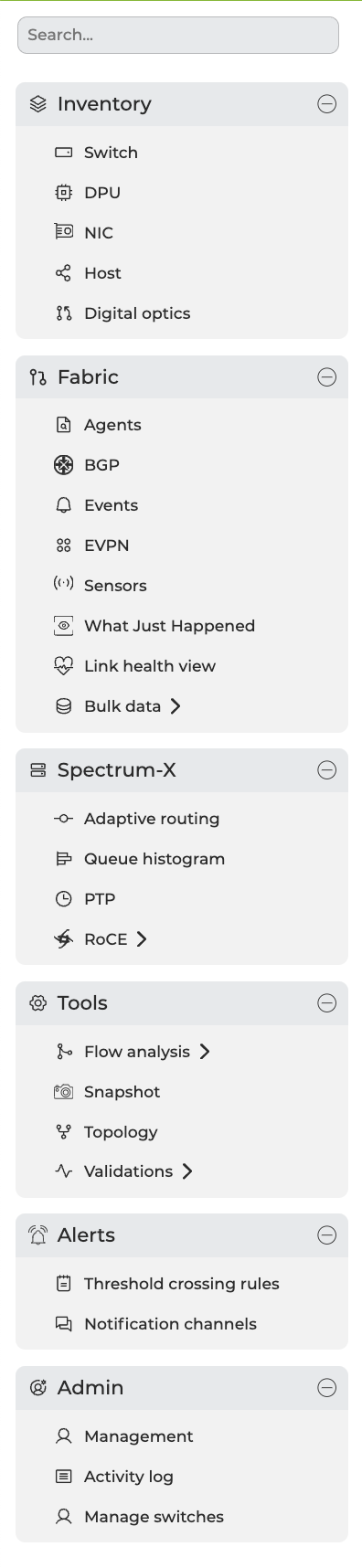Click the Link health view heart icon
The image size is (362, 1568).
tap(63, 666)
